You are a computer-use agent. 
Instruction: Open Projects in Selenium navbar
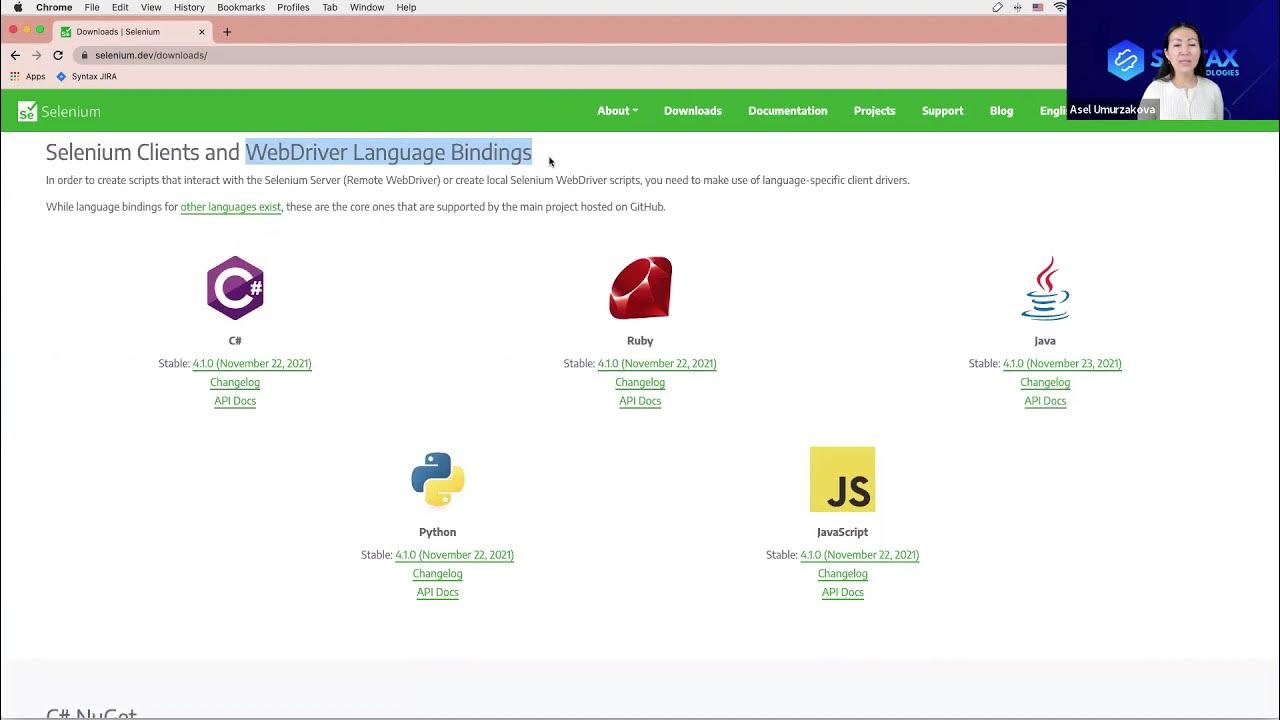coord(875,111)
